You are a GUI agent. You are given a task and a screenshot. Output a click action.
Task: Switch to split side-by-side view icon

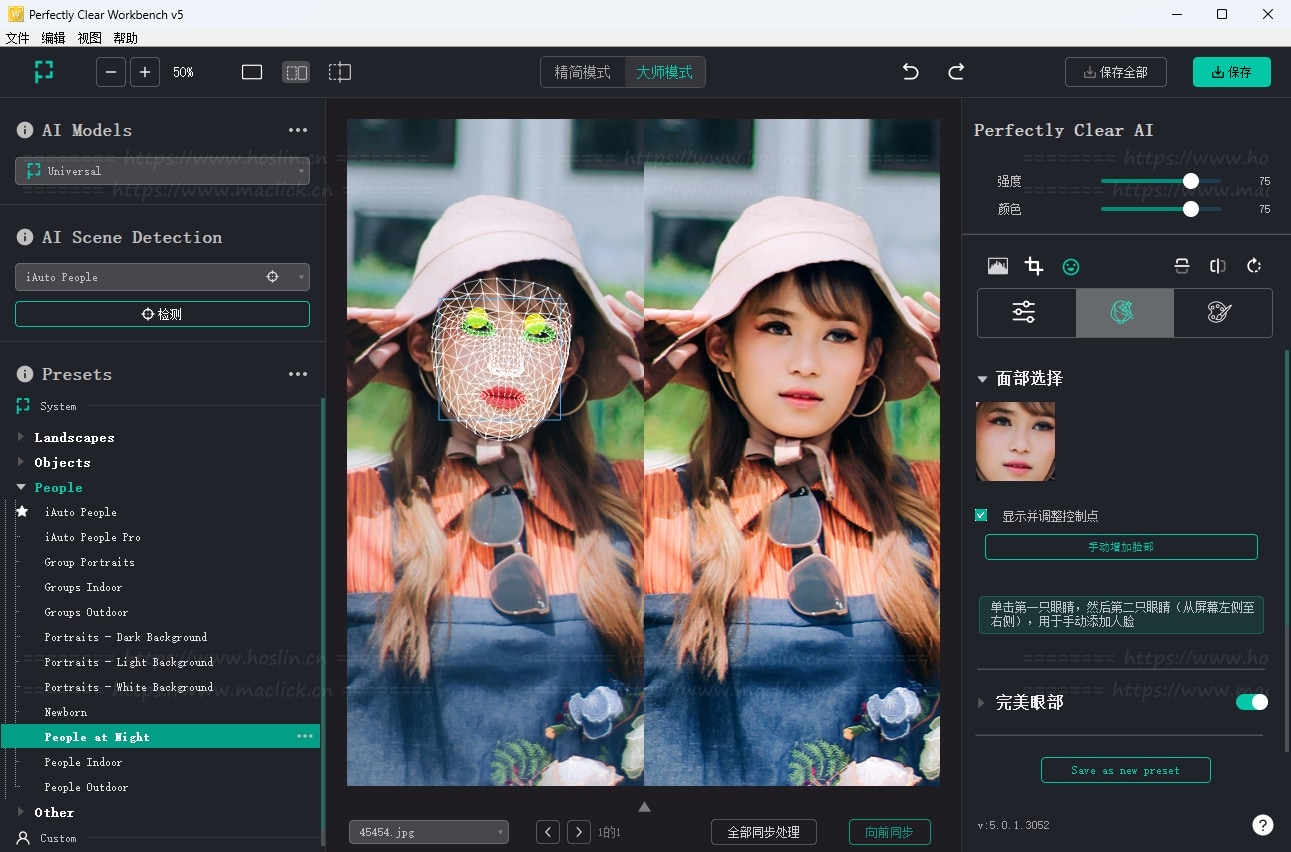pyautogui.click(x=296, y=72)
